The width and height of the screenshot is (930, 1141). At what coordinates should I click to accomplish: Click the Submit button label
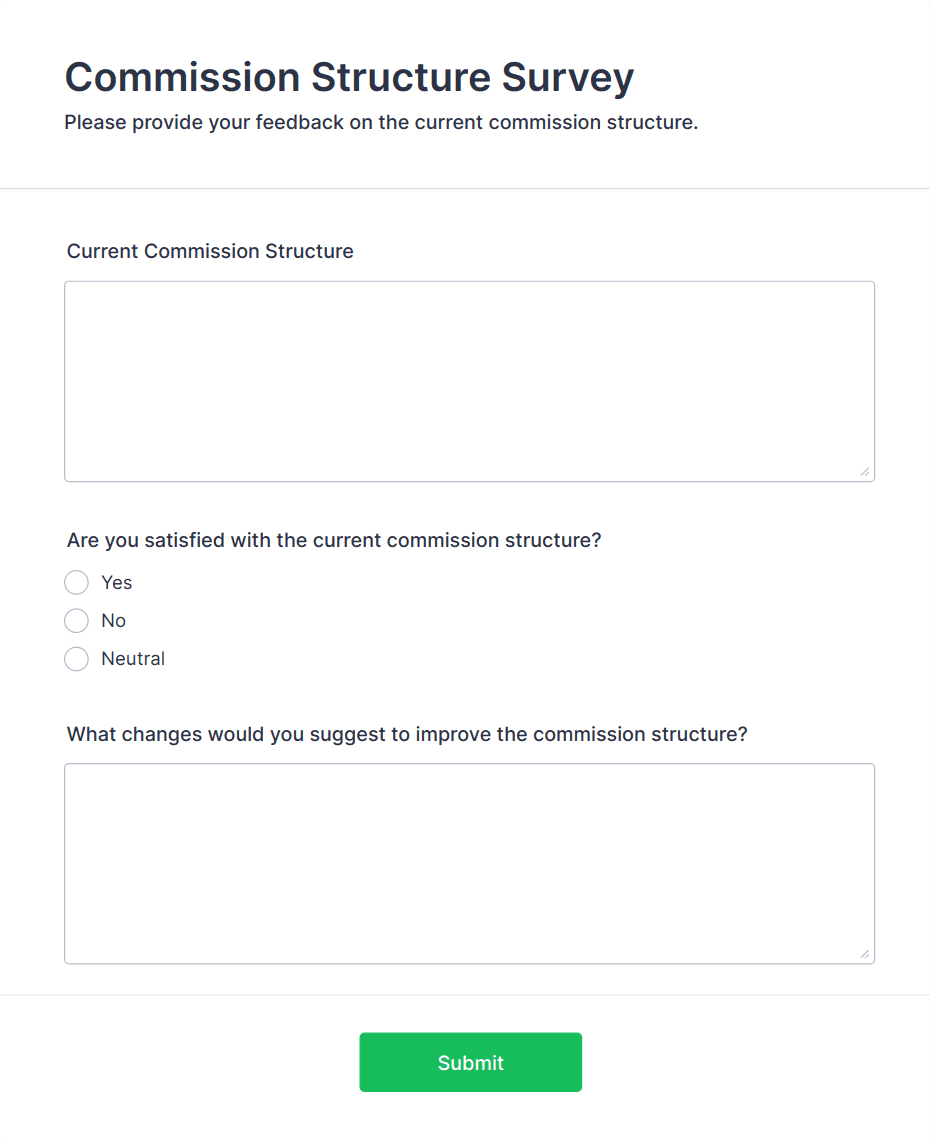[470, 1062]
